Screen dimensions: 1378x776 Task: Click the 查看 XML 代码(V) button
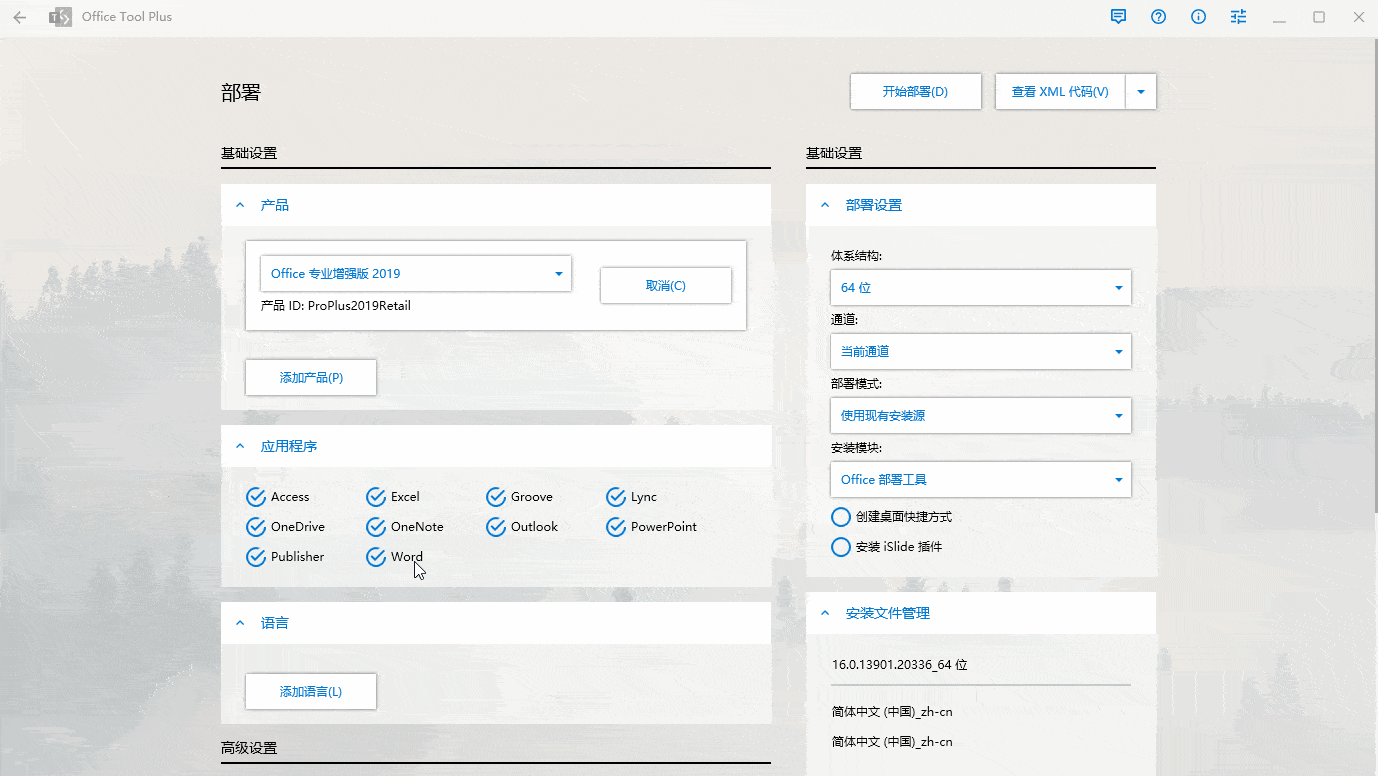[1060, 92]
